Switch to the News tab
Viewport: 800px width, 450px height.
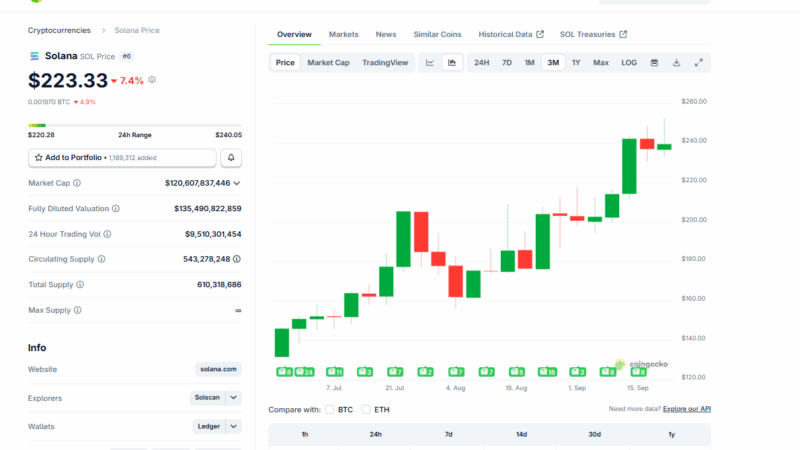pyautogui.click(x=386, y=34)
